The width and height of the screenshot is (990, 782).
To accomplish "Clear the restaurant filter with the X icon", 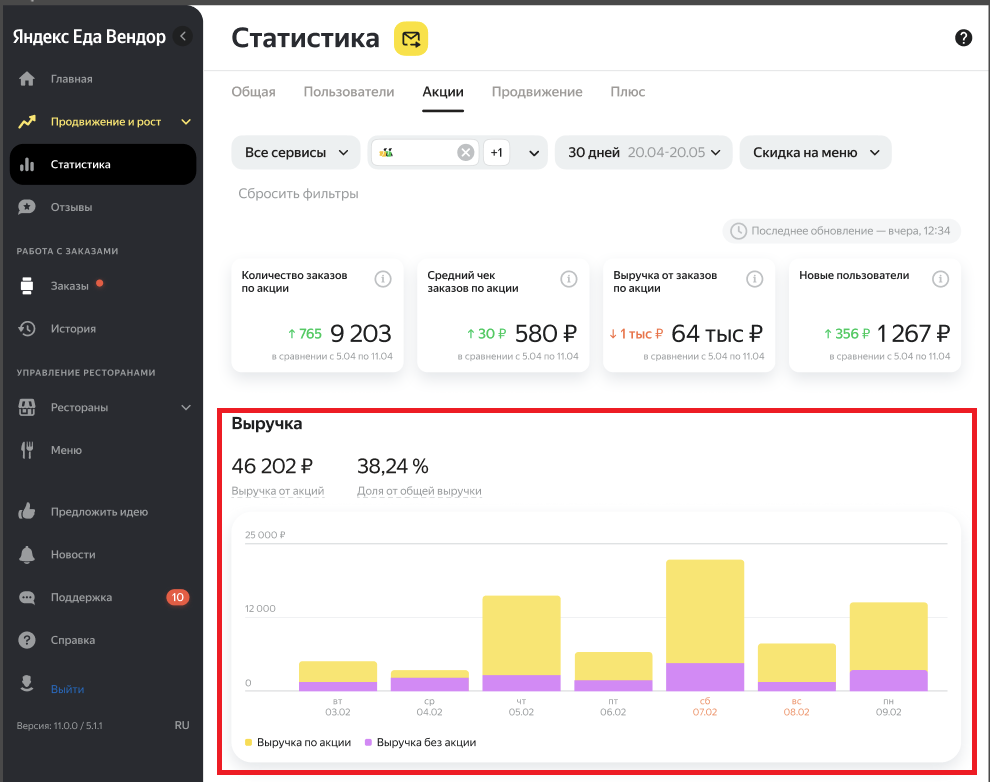I will click(465, 153).
